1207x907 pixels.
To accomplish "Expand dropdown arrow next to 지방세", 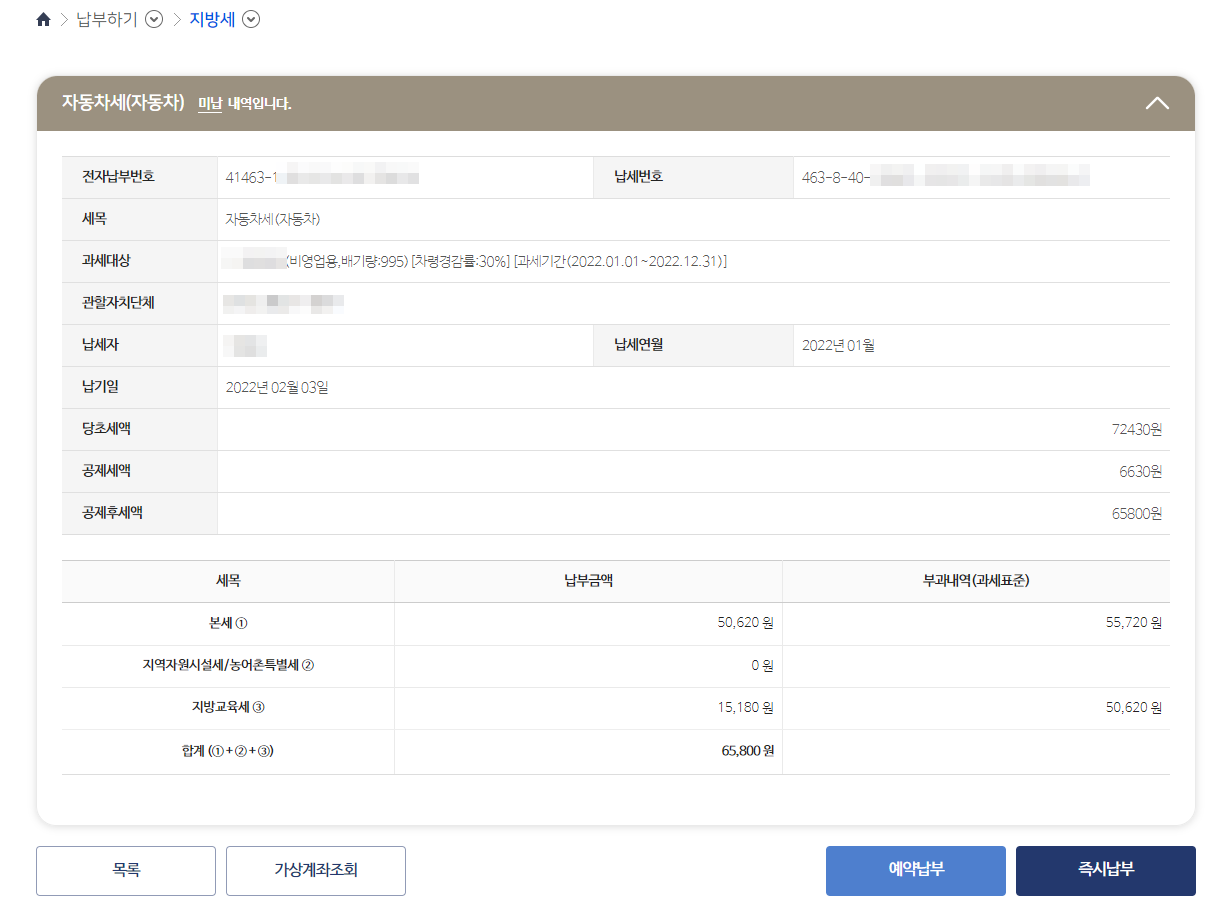I will point(252,20).
